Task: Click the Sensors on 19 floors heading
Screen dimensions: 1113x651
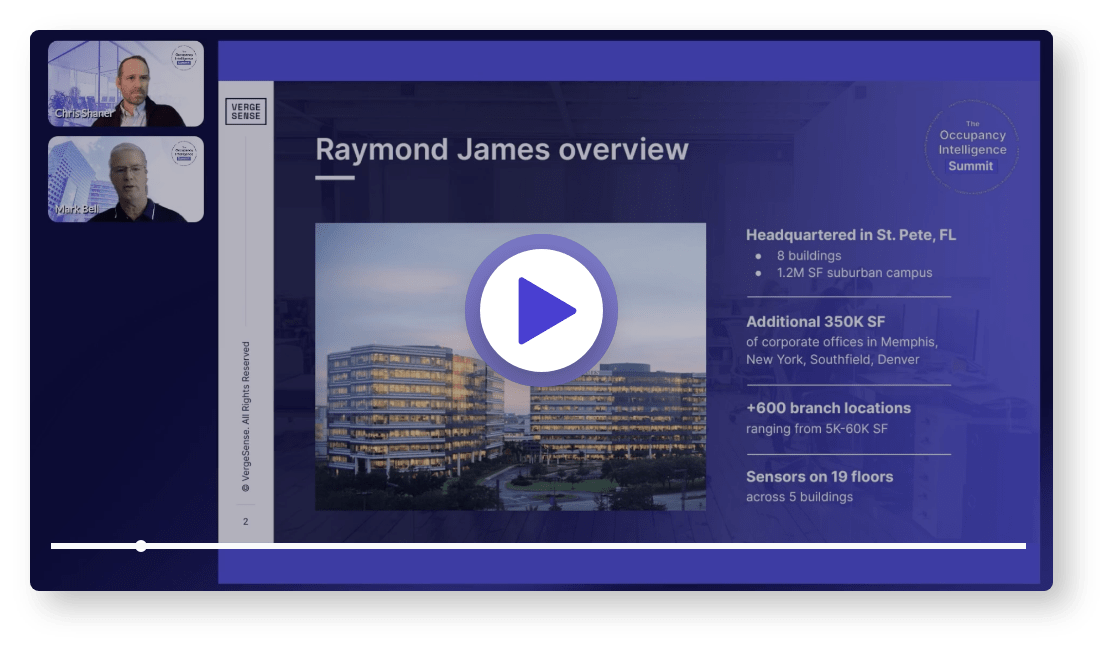Action: pyautogui.click(x=819, y=477)
